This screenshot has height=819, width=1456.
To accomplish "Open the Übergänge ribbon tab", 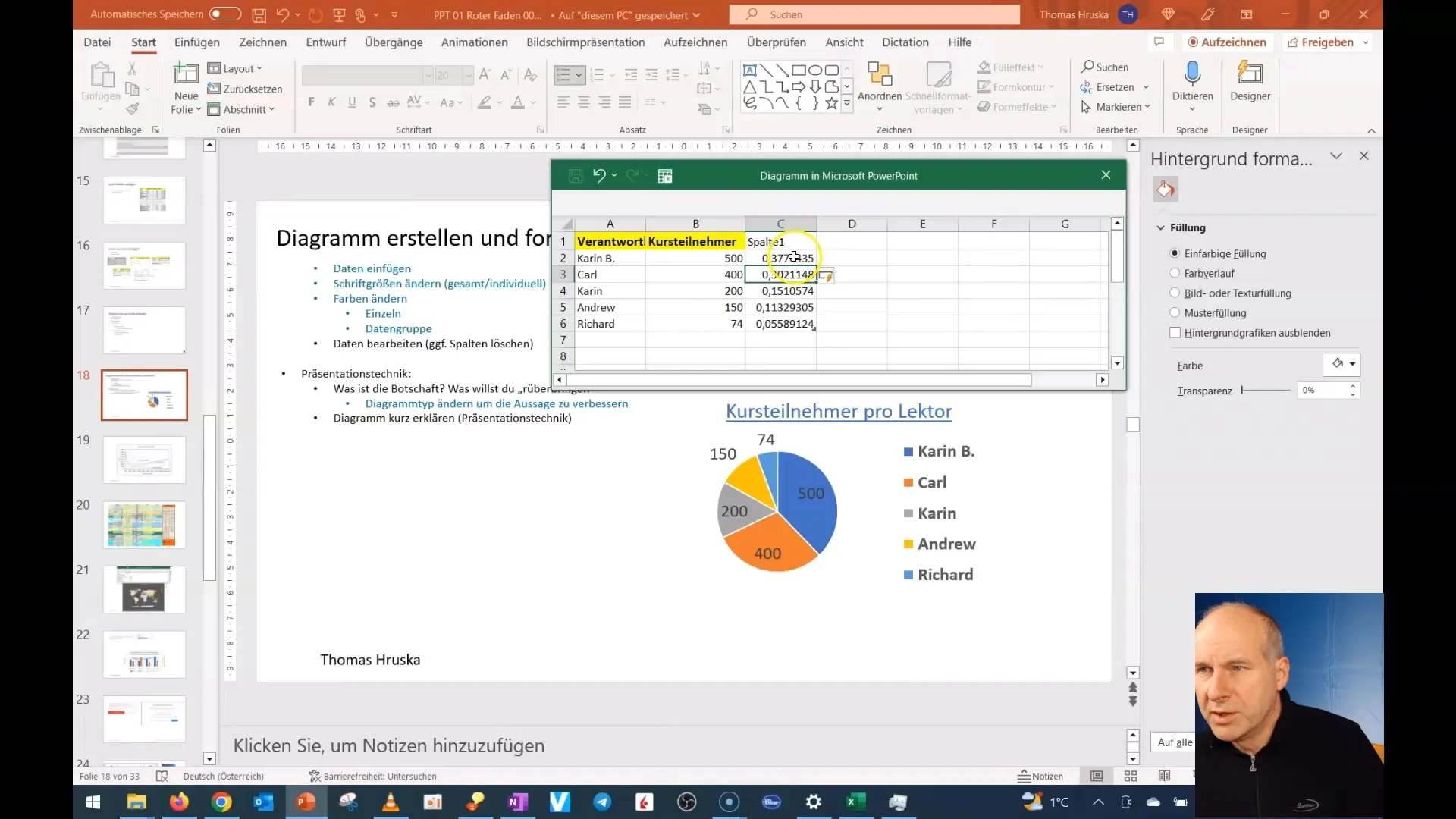I will [x=393, y=42].
